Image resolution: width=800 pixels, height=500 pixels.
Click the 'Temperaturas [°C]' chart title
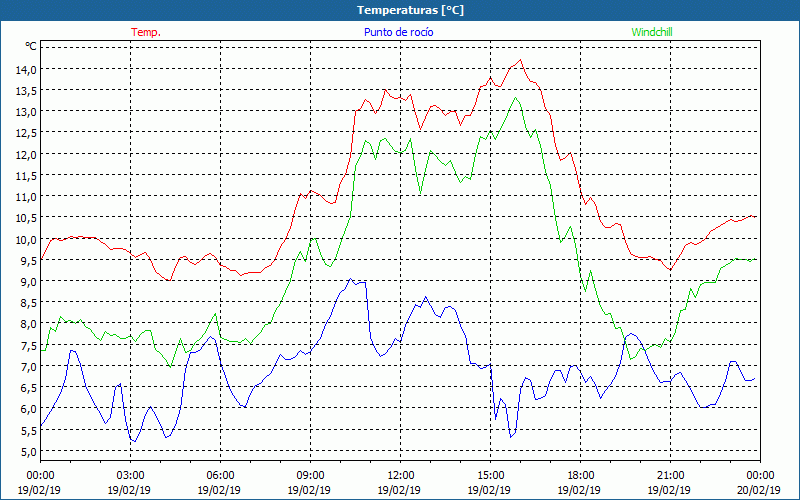(x=410, y=10)
